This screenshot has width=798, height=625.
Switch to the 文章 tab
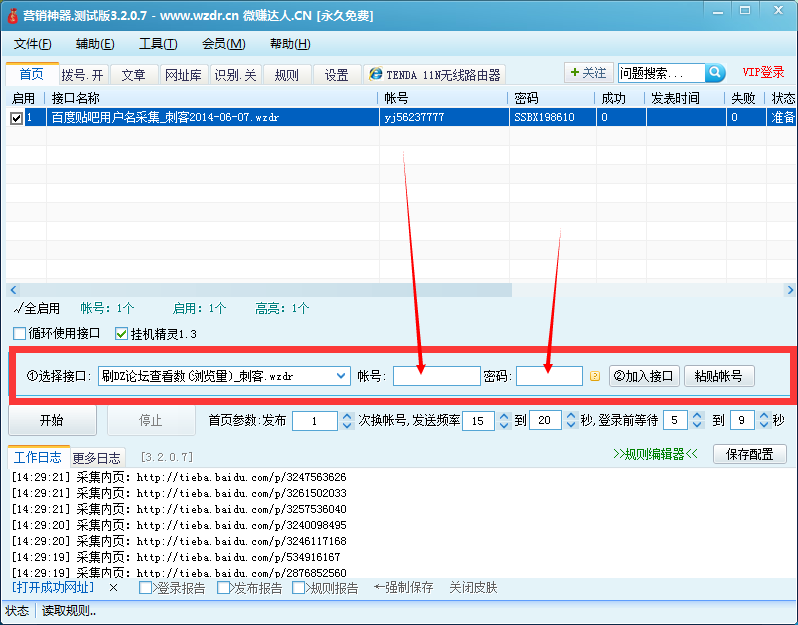pos(133,75)
